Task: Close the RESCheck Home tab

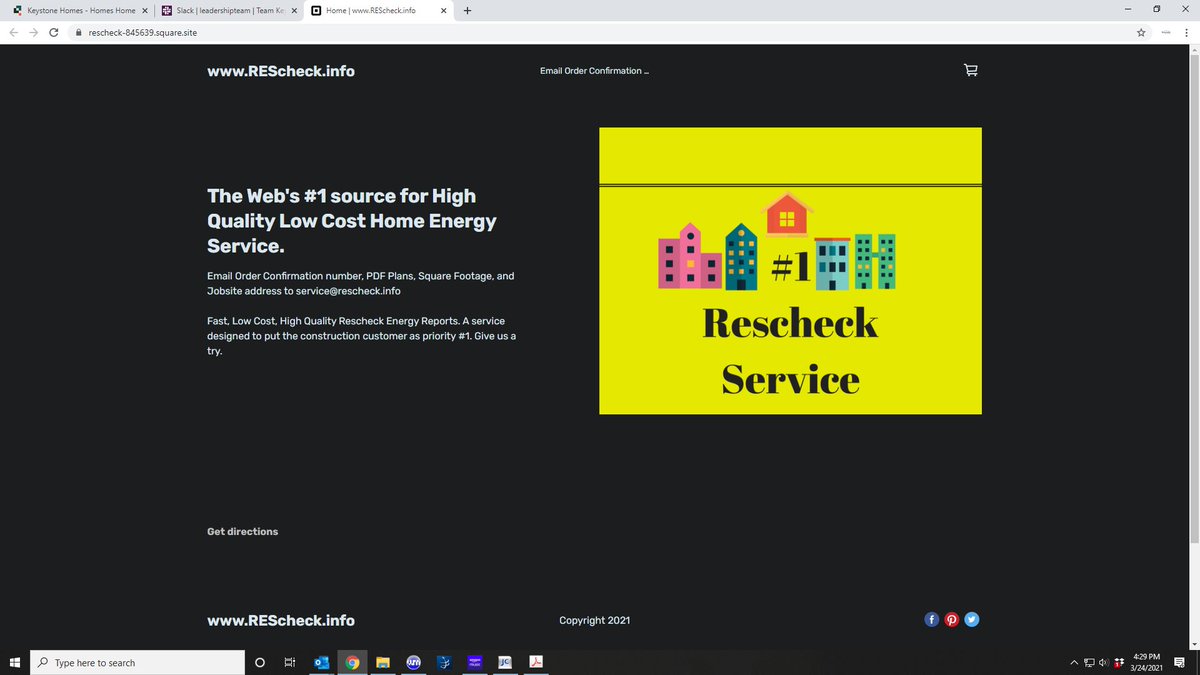Action: (444, 10)
